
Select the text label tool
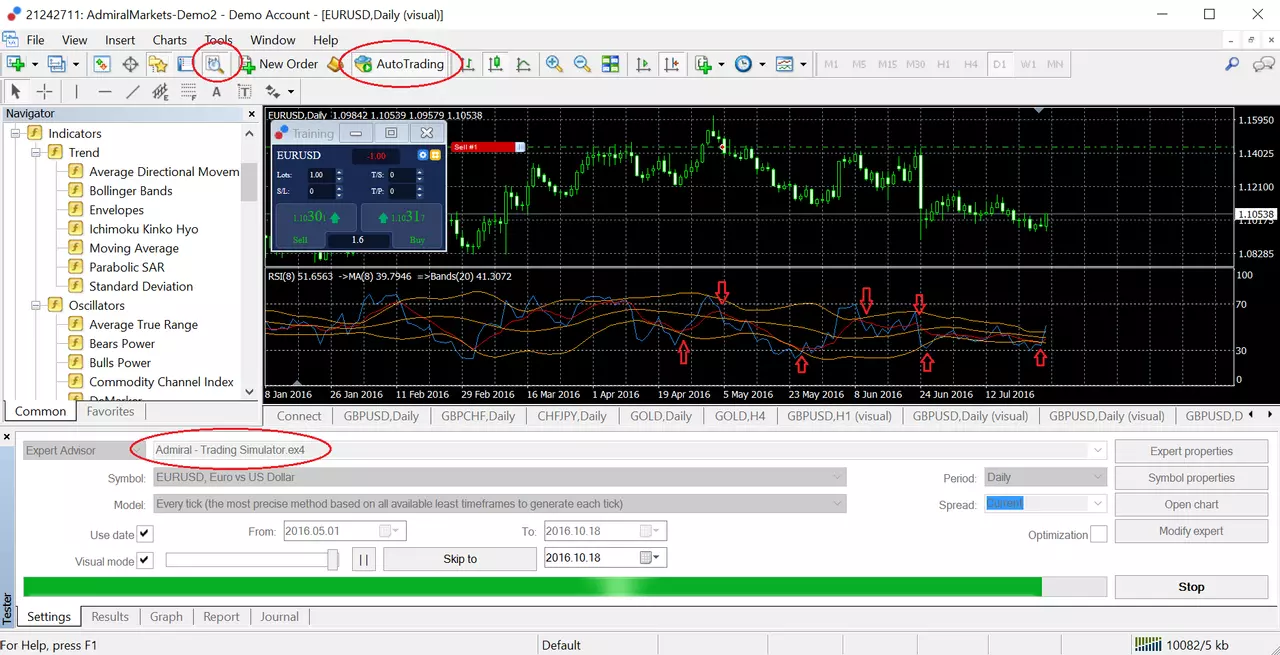point(244,91)
